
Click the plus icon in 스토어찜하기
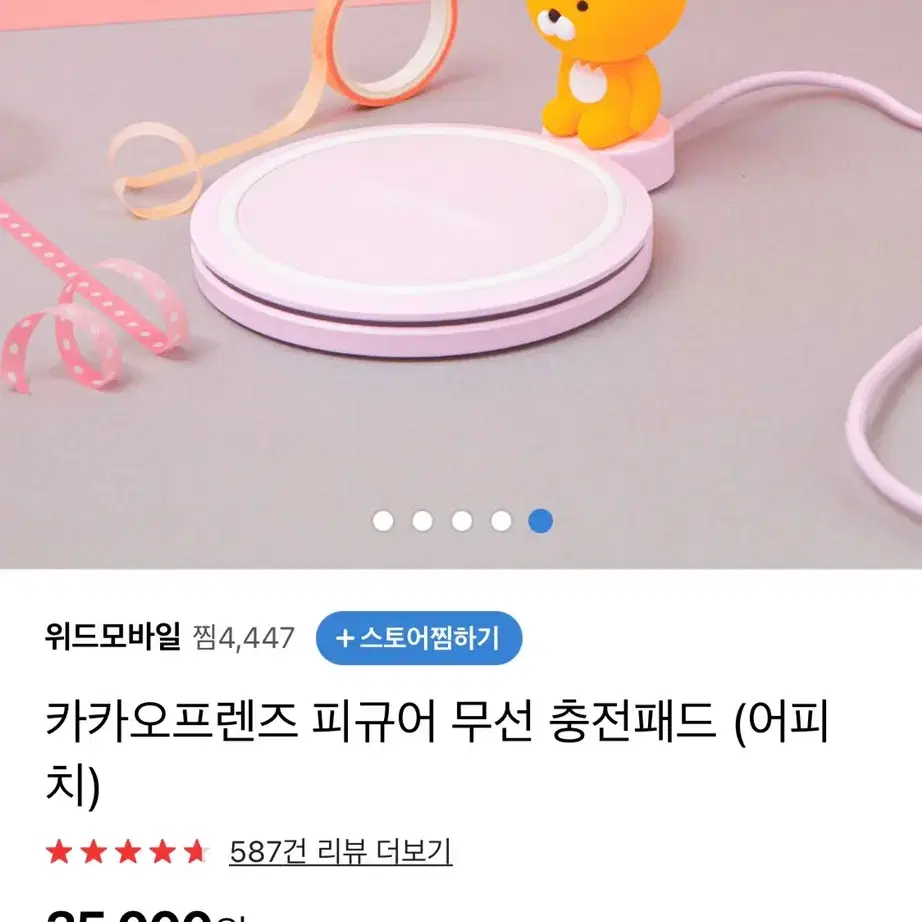click(x=345, y=639)
